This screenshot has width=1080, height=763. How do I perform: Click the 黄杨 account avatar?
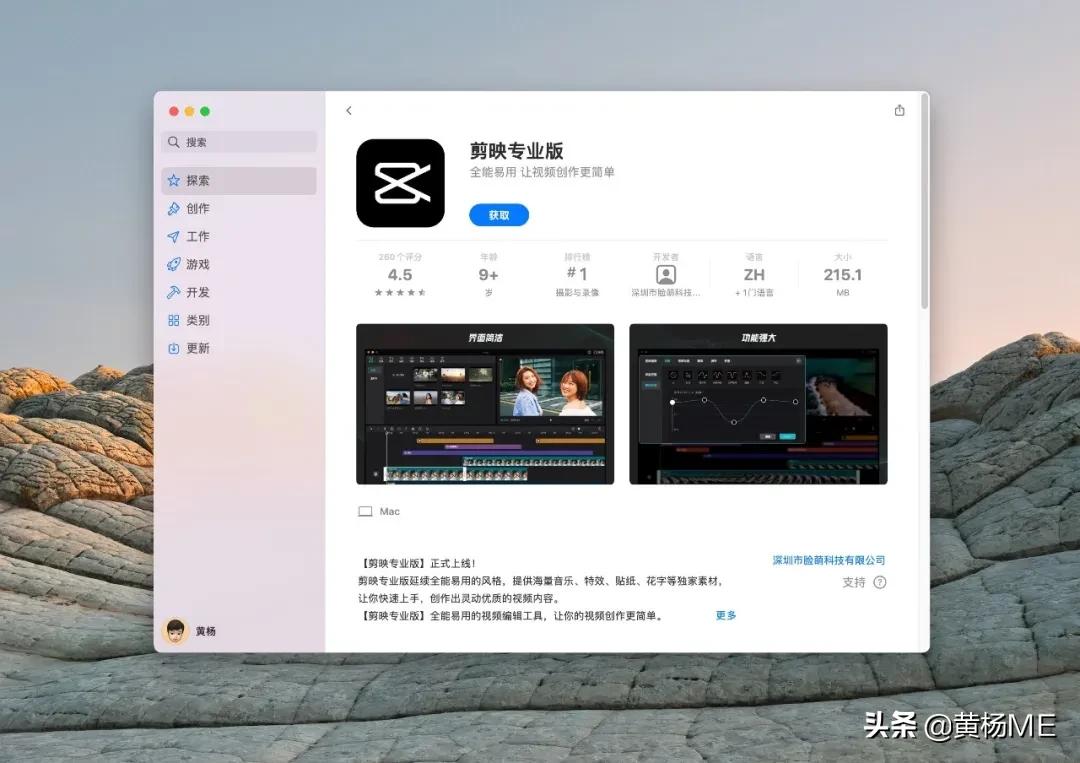coord(176,631)
